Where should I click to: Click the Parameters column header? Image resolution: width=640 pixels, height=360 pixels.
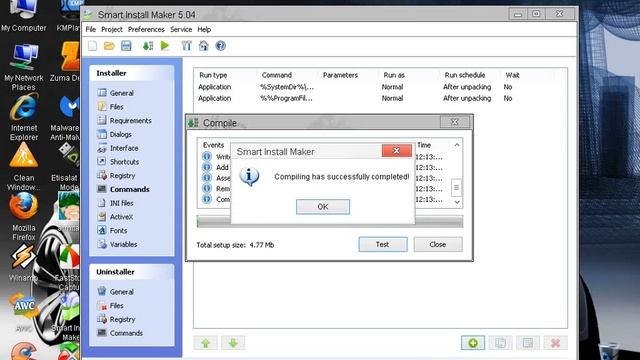point(340,75)
